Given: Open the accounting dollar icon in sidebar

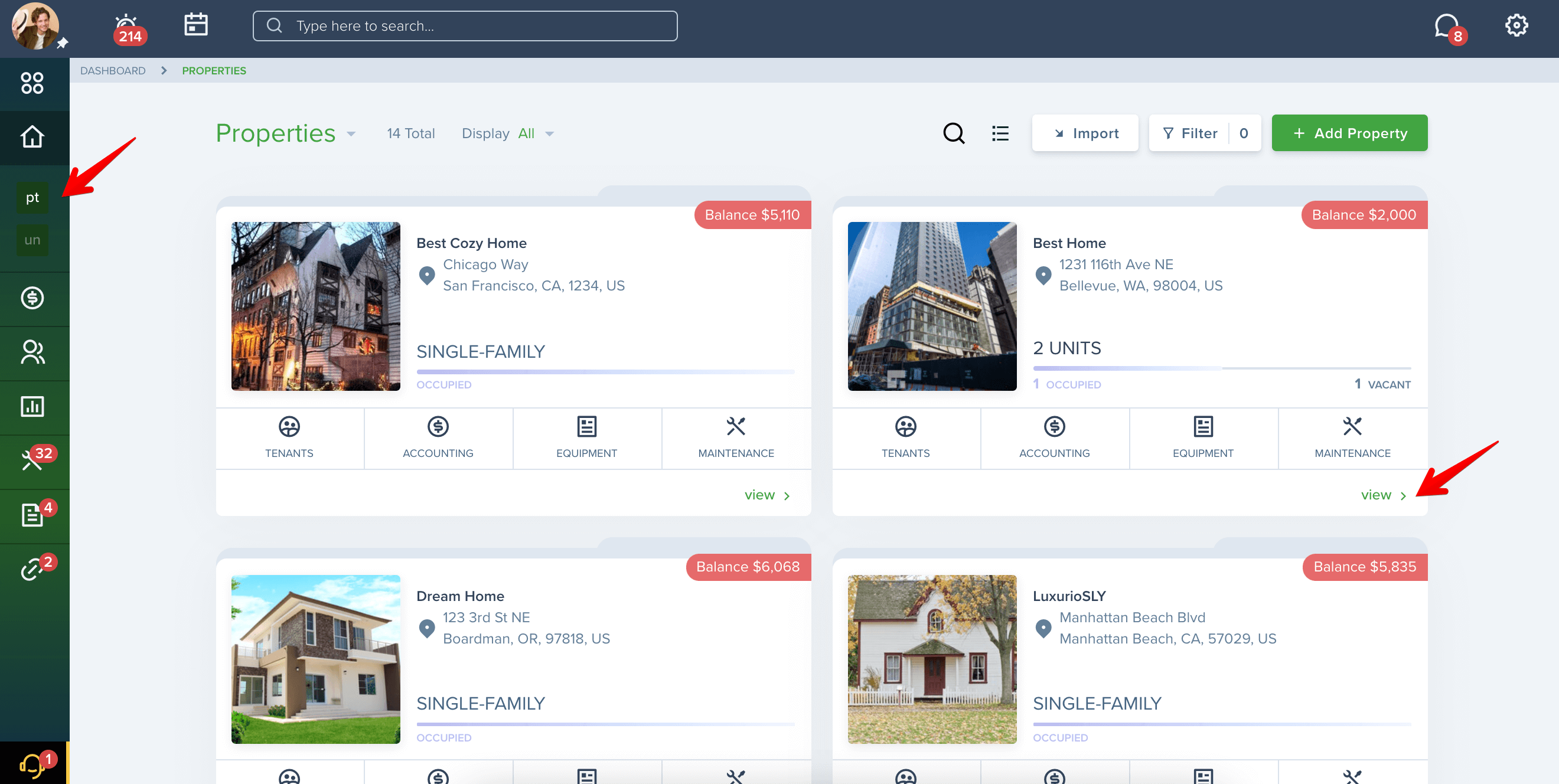Looking at the screenshot, I should point(32,298).
